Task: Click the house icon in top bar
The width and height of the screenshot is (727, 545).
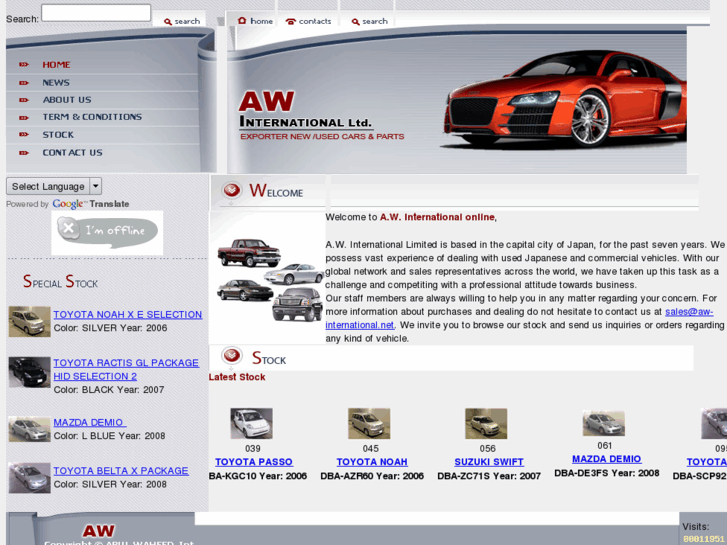Action: tap(242, 21)
